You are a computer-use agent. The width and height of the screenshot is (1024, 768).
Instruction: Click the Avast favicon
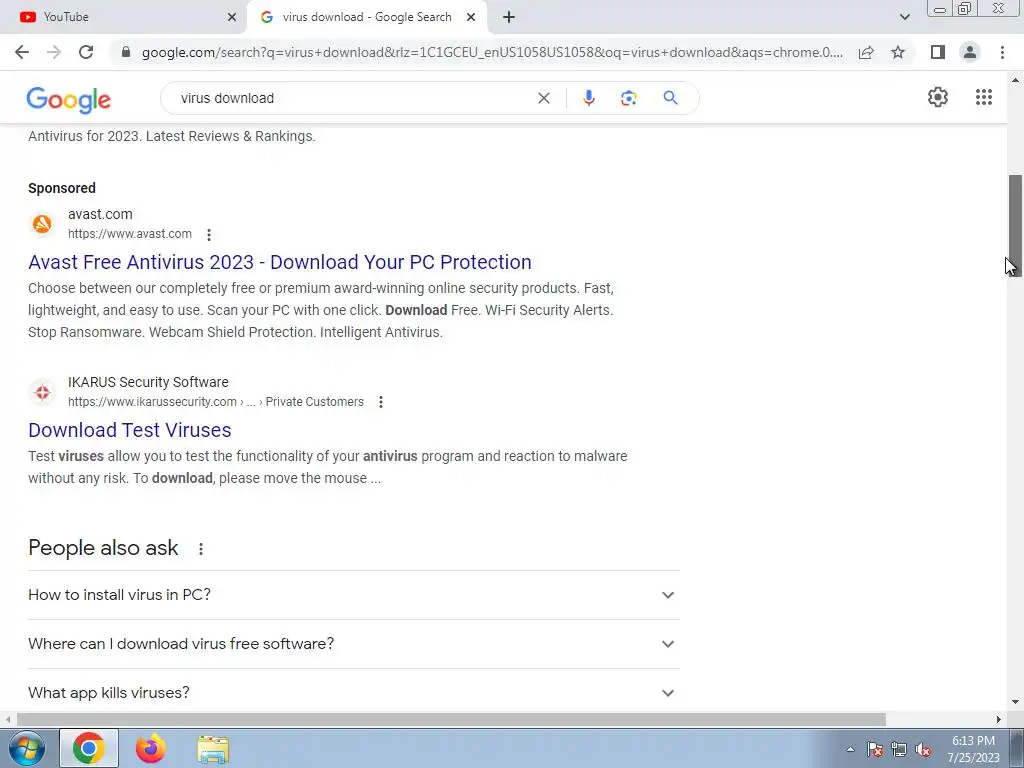42,224
